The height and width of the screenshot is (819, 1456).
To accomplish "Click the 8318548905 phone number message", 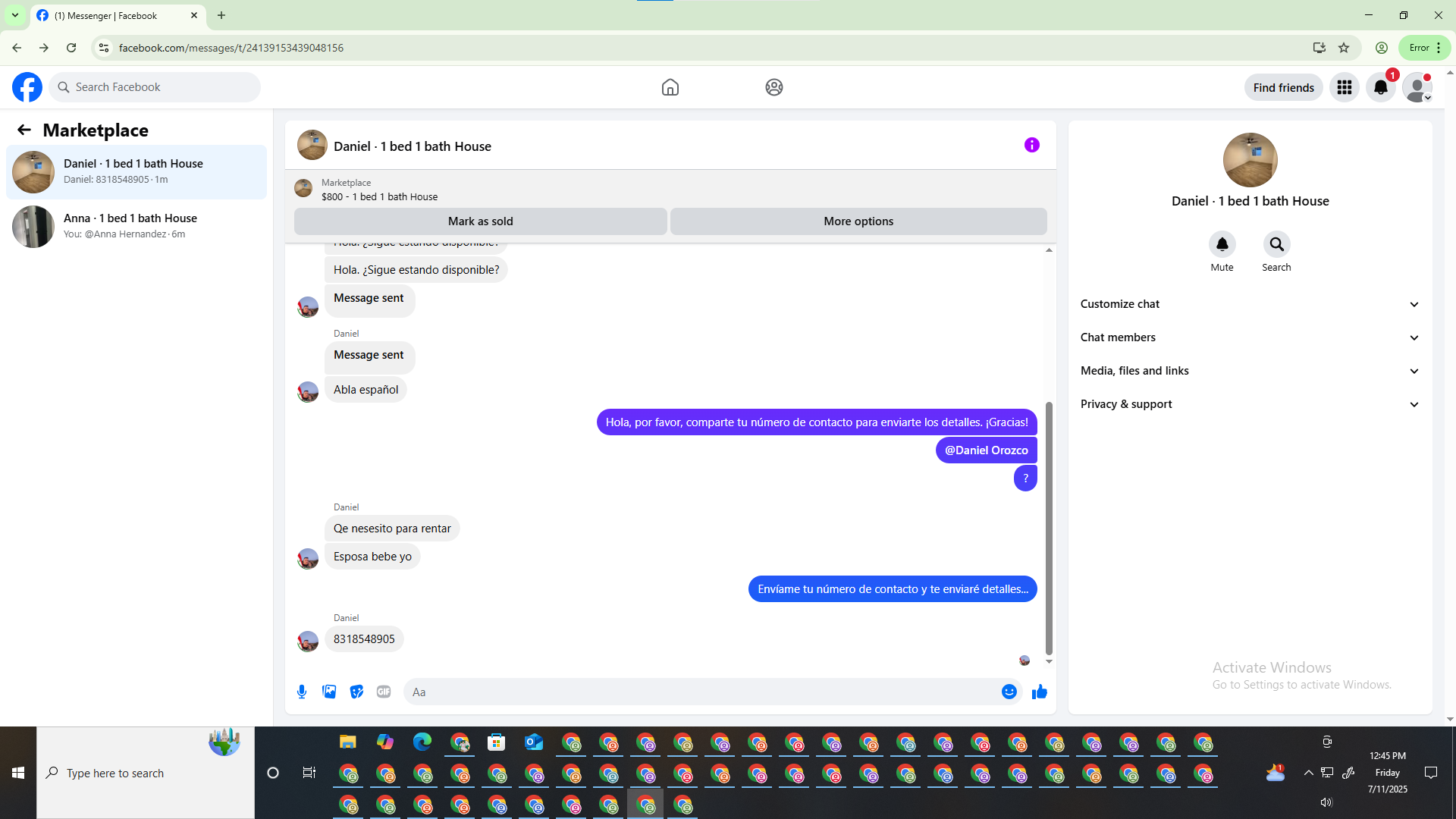I will (364, 639).
